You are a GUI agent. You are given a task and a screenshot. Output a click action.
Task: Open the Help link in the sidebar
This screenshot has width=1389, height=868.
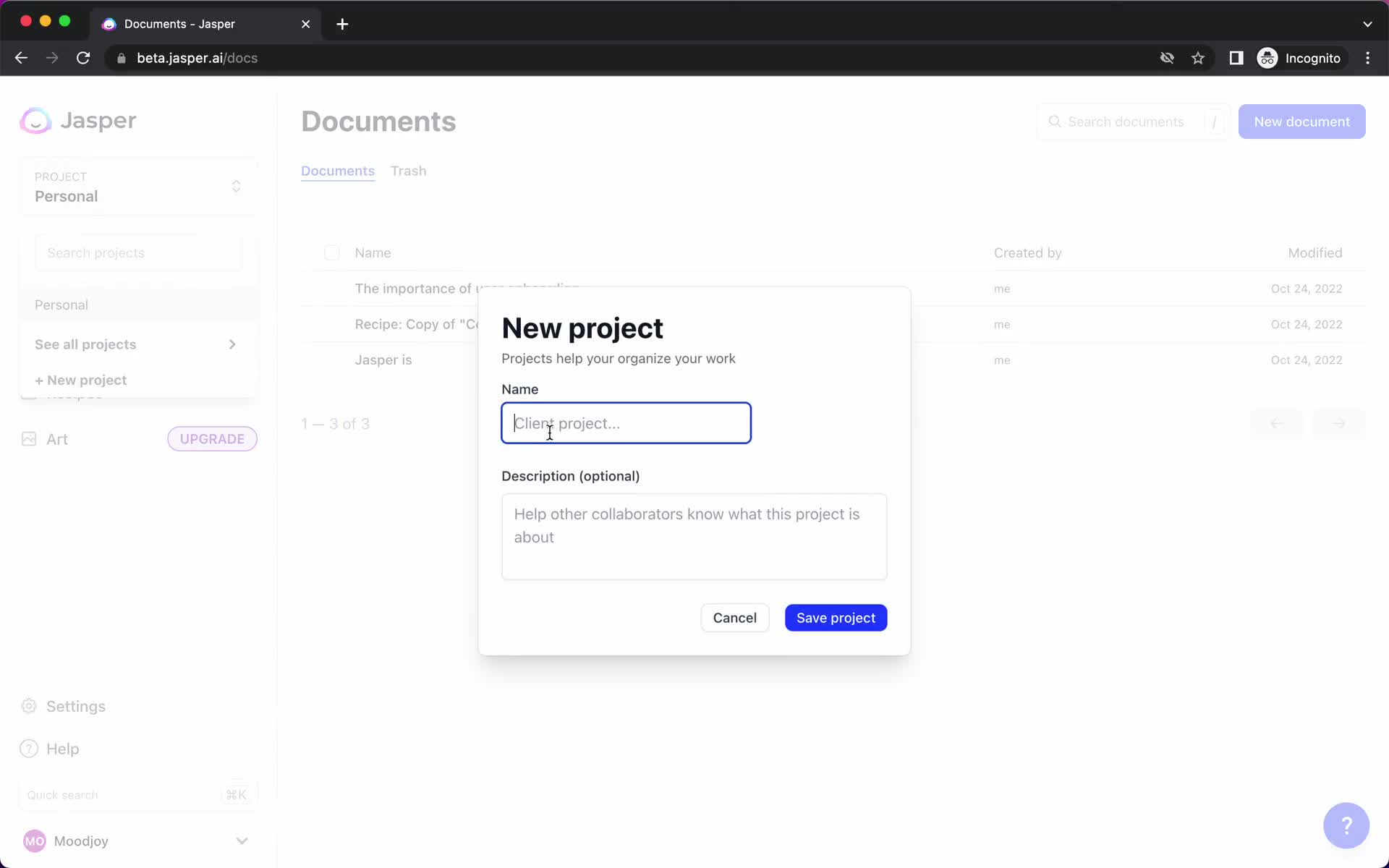(x=63, y=749)
